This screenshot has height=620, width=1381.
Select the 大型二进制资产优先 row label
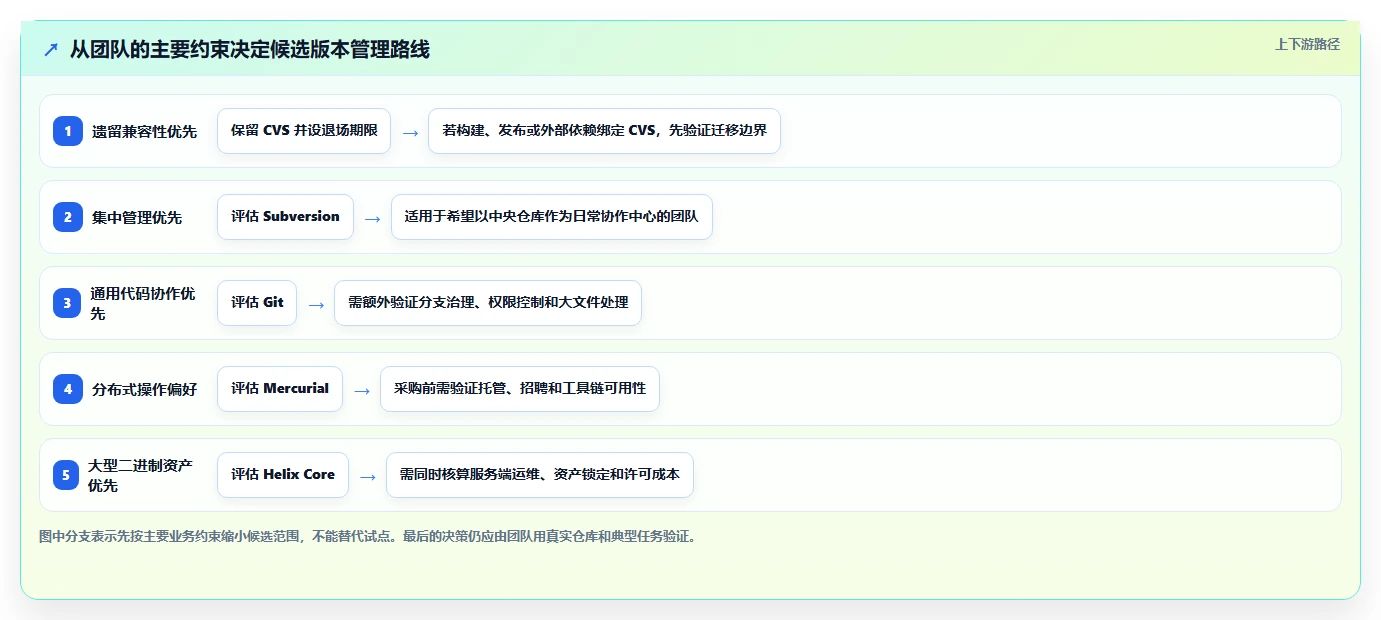click(140, 475)
